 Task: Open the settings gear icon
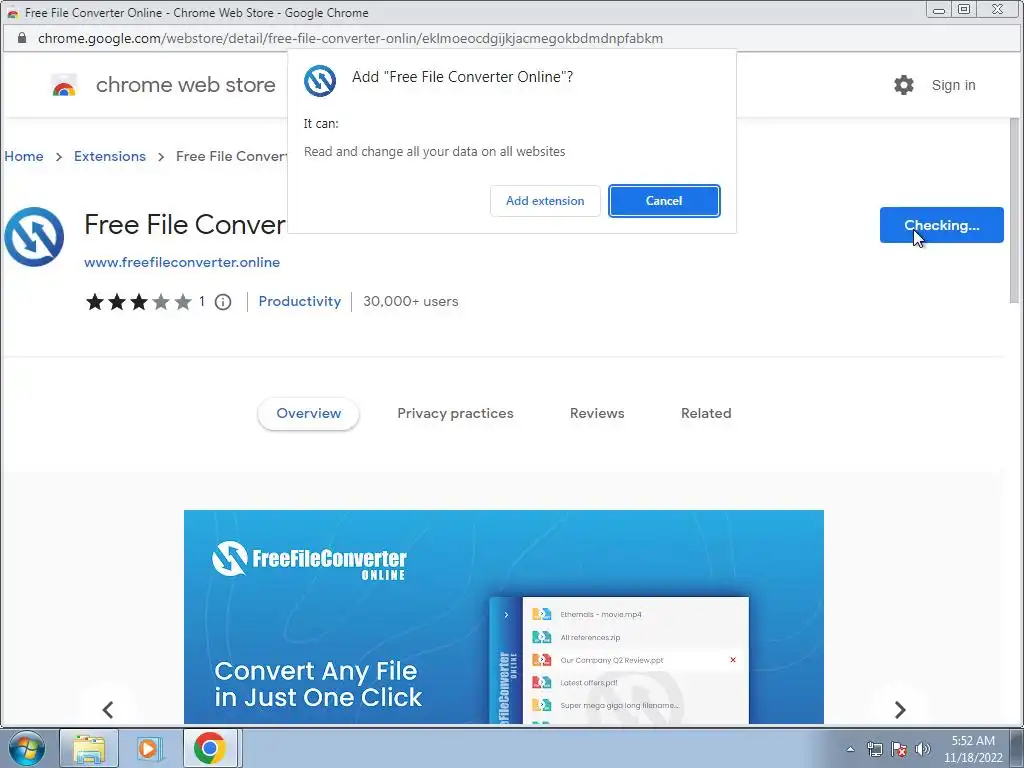pos(904,85)
